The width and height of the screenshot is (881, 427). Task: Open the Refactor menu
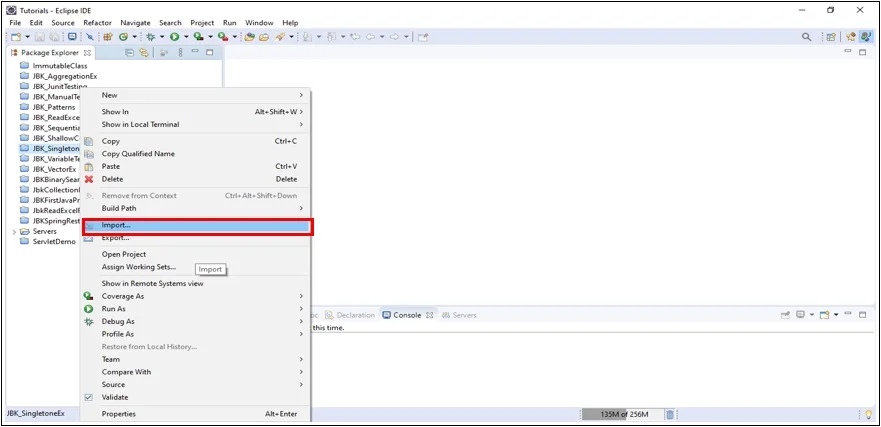pyautogui.click(x=97, y=22)
